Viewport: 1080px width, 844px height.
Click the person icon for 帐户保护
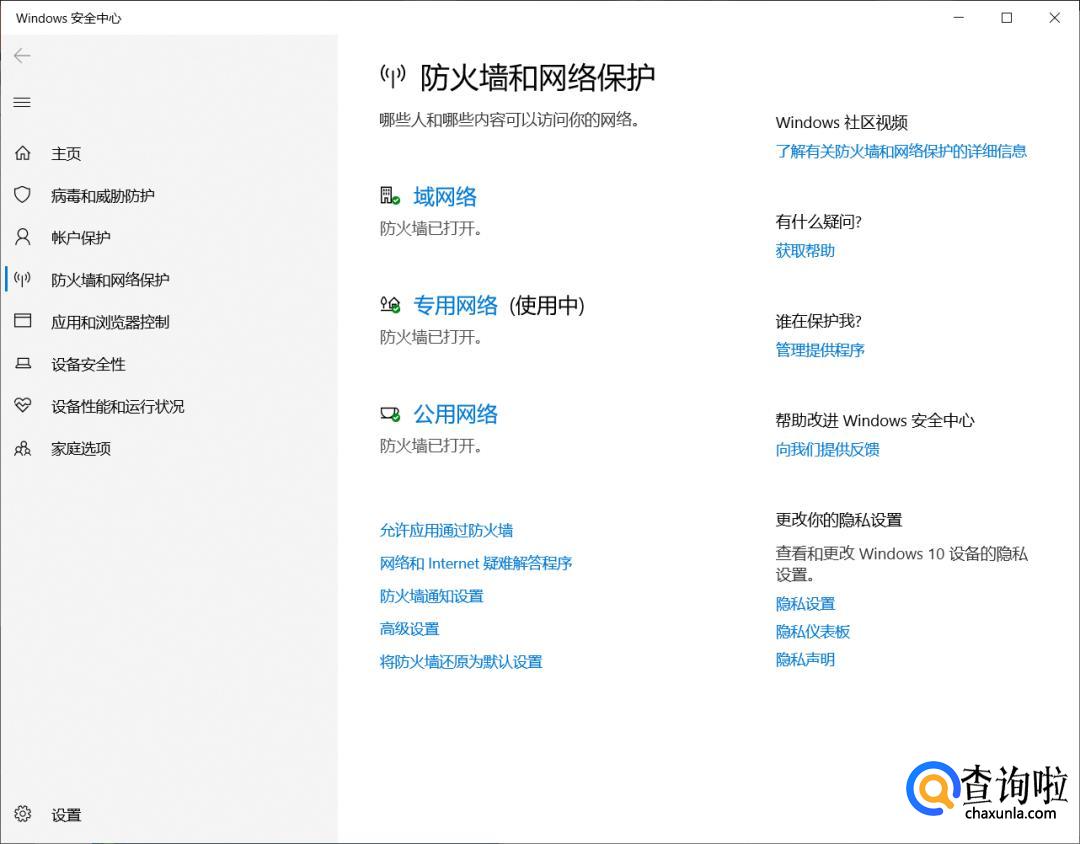(23, 237)
